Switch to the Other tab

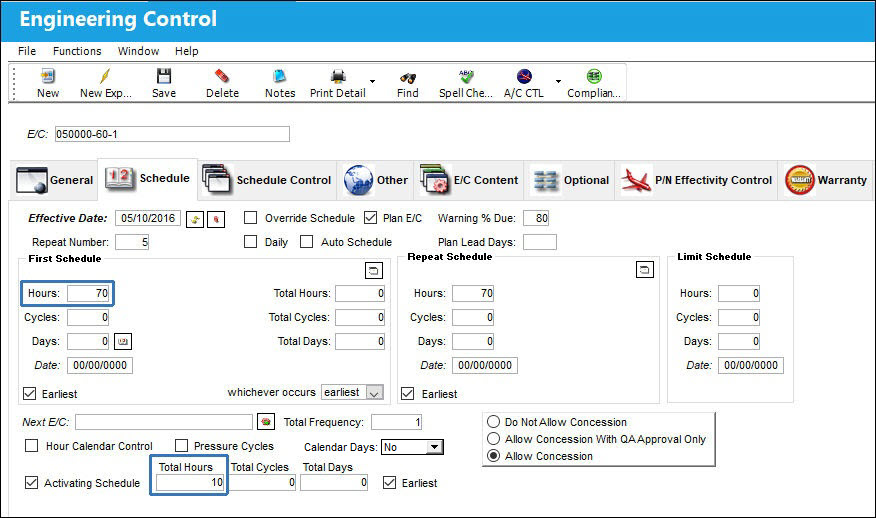point(375,180)
